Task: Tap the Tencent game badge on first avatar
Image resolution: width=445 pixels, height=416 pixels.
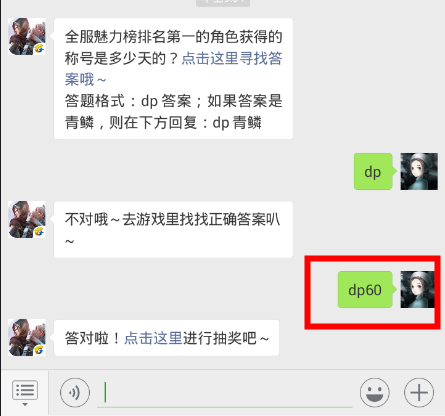Action: pos(39,49)
